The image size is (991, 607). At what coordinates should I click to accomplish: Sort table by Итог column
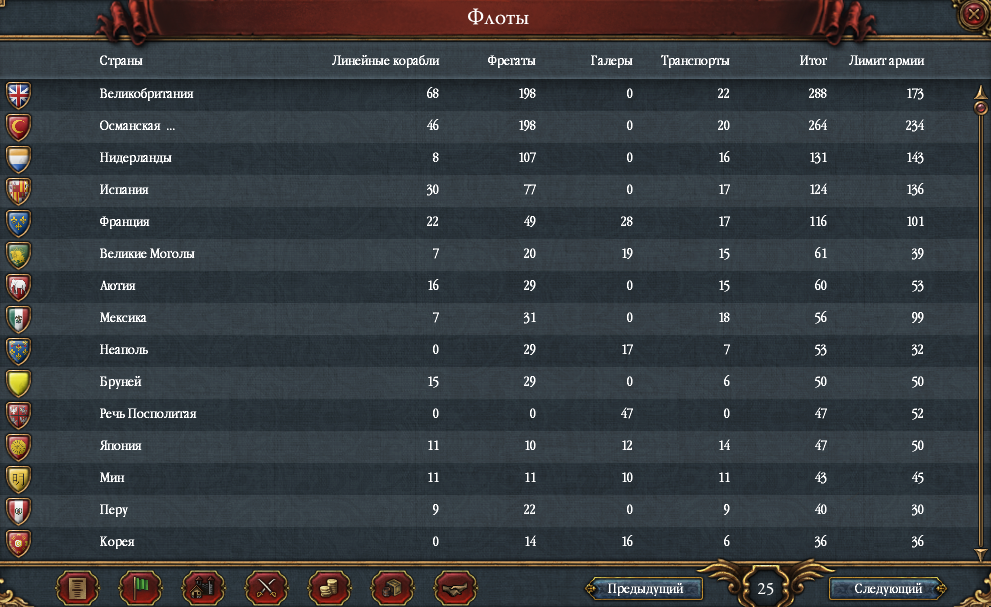click(813, 61)
